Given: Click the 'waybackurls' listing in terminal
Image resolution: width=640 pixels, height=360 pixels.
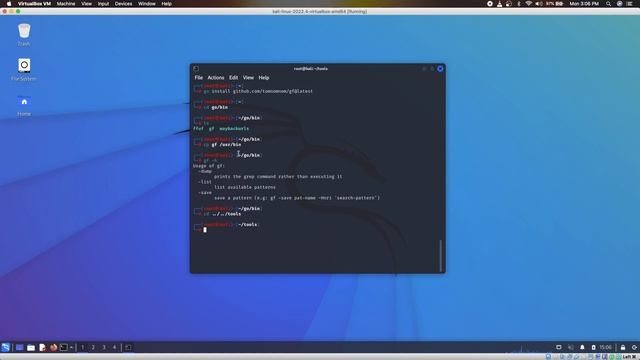Looking at the screenshot, I should 234,129.
